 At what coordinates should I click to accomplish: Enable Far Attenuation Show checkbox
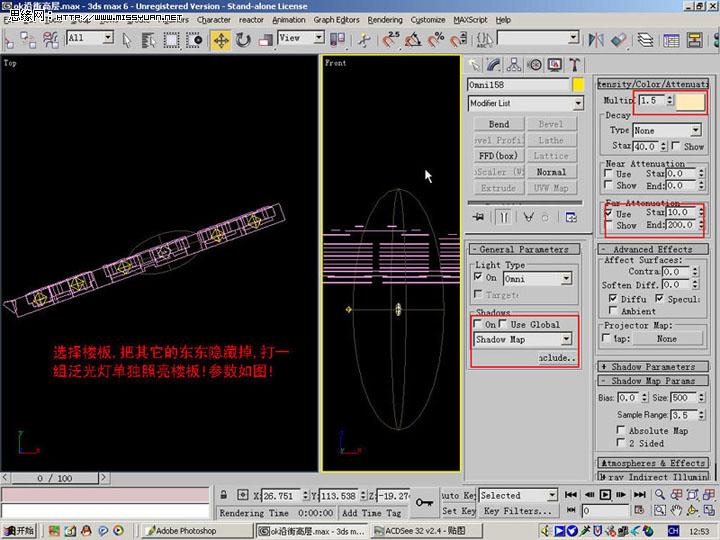tap(609, 225)
